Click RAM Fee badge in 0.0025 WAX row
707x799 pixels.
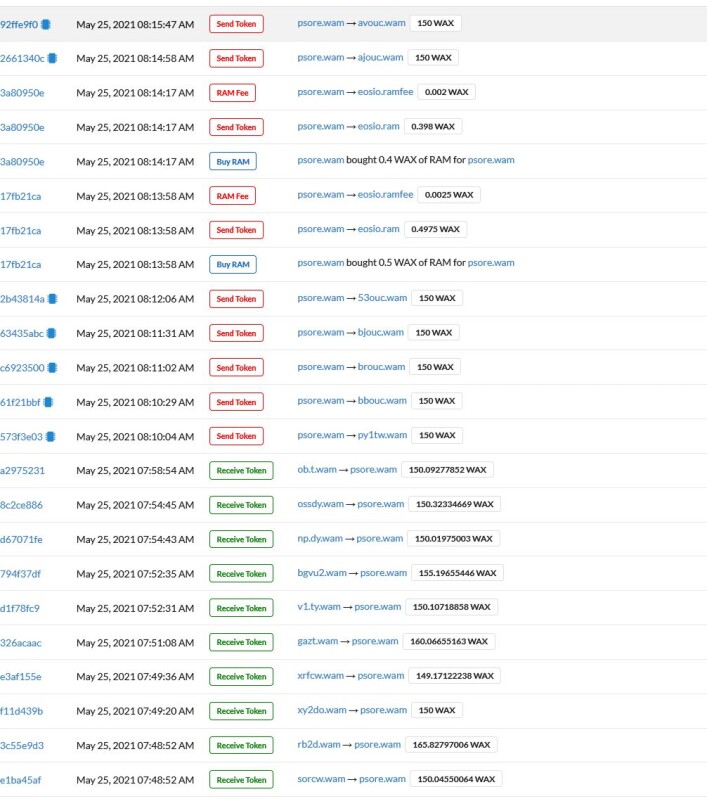(232, 196)
